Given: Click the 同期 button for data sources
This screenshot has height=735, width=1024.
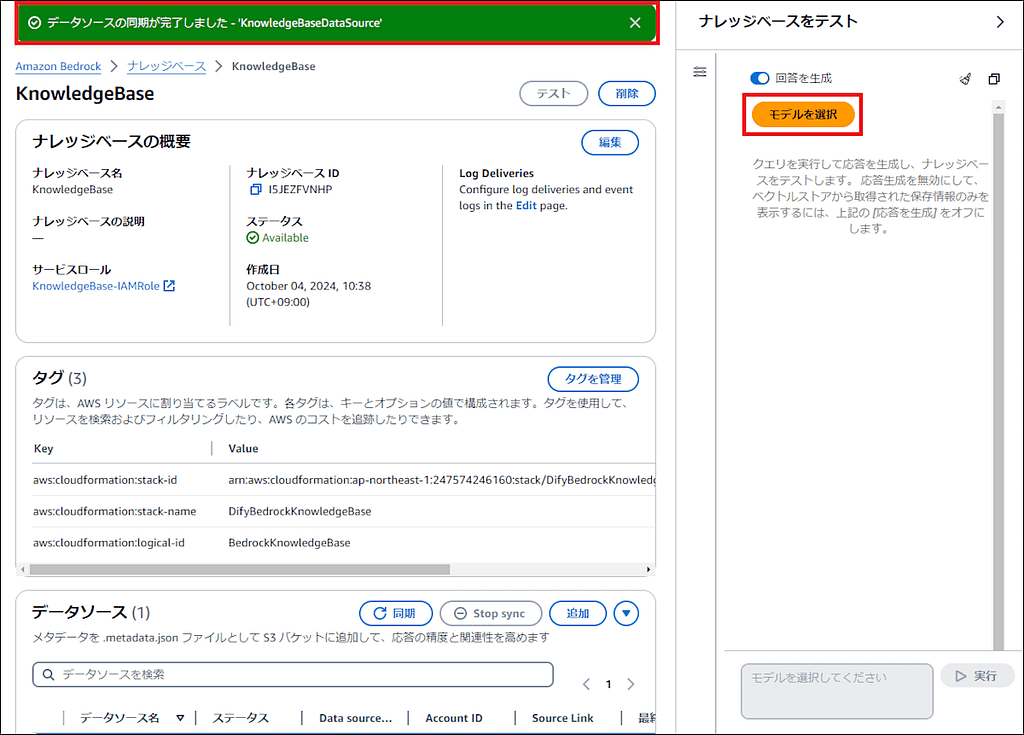Looking at the screenshot, I should coord(395,613).
